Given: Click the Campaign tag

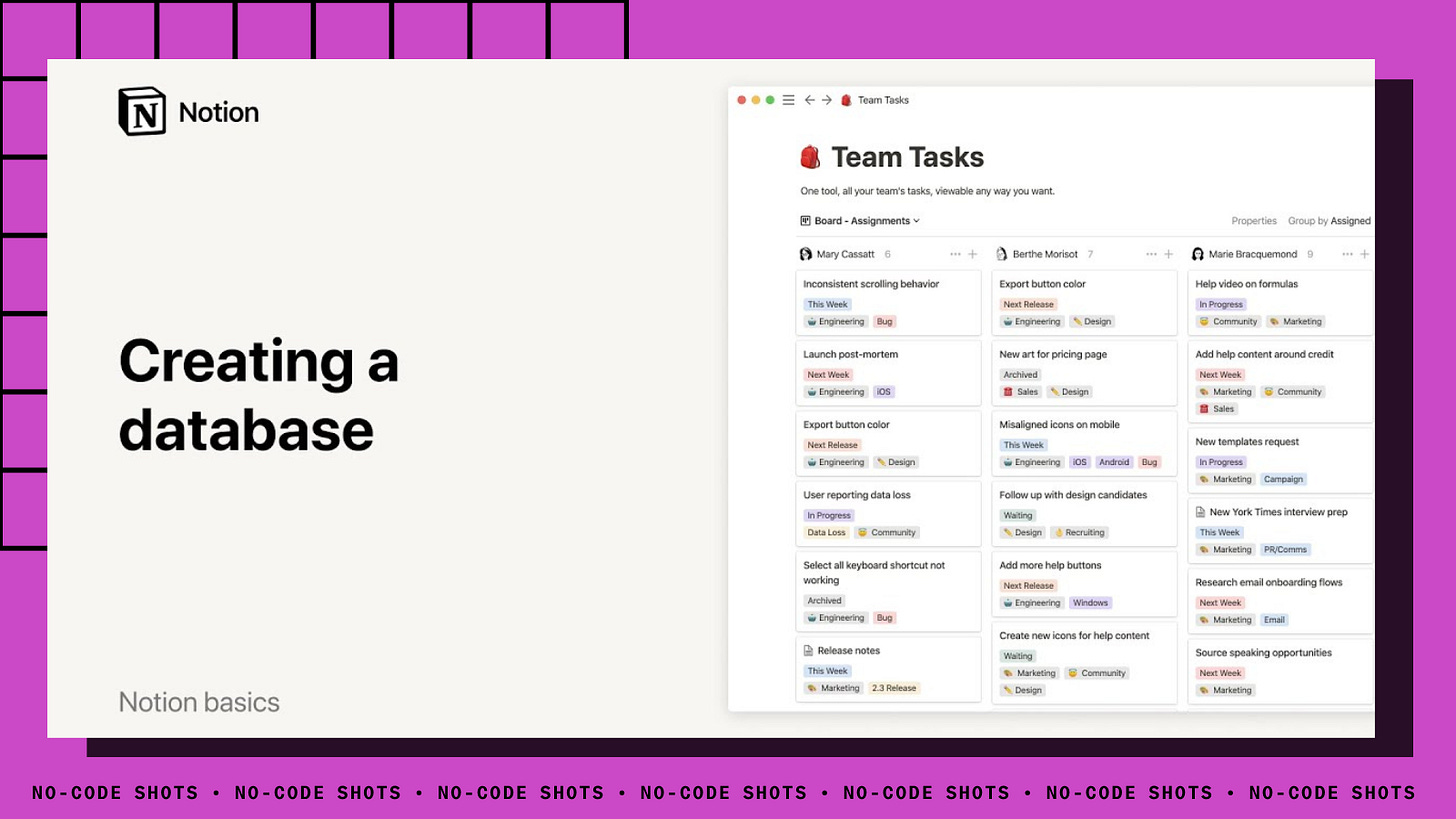Looking at the screenshot, I should click(x=1283, y=479).
